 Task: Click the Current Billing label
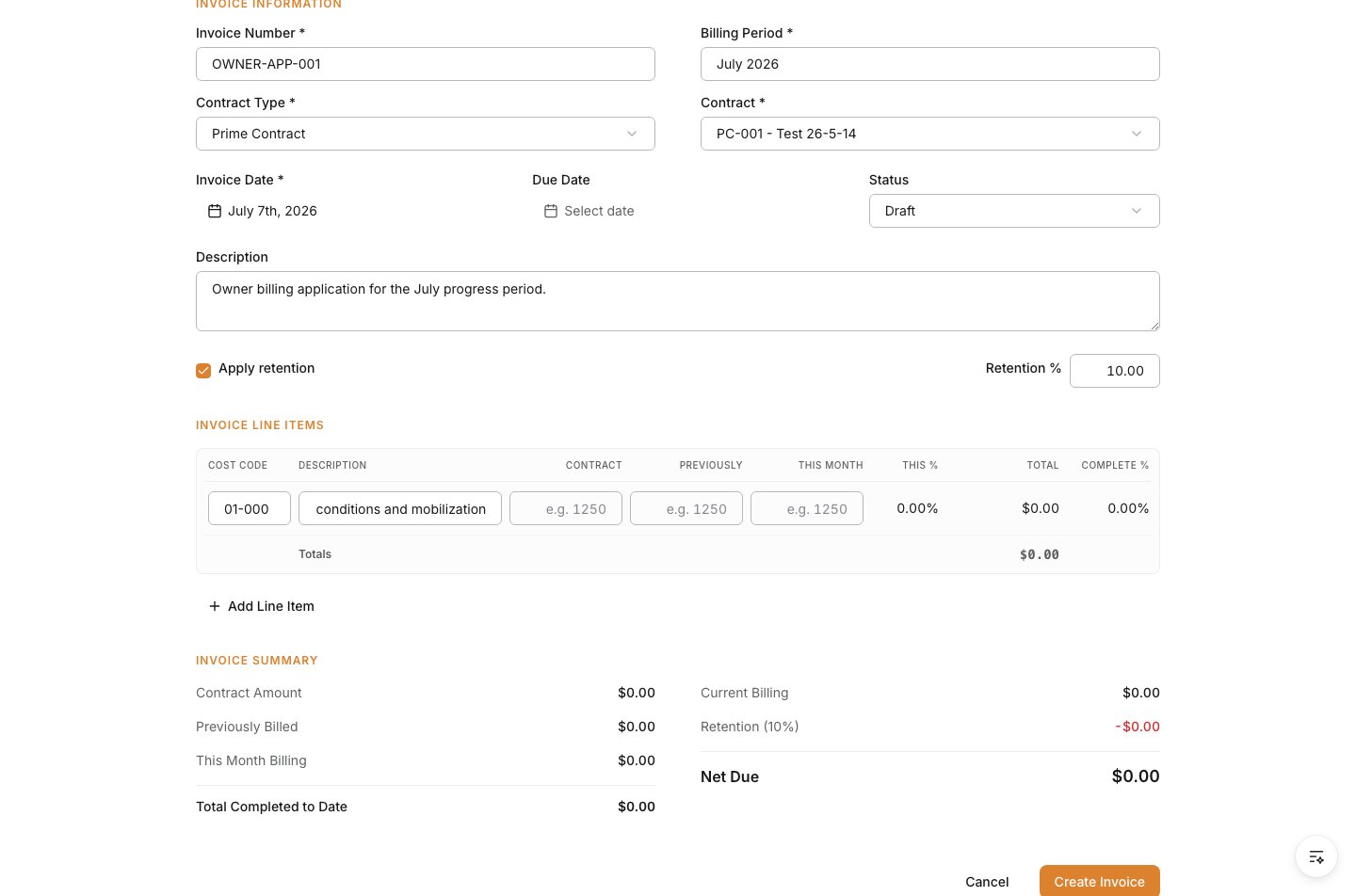[x=745, y=693]
